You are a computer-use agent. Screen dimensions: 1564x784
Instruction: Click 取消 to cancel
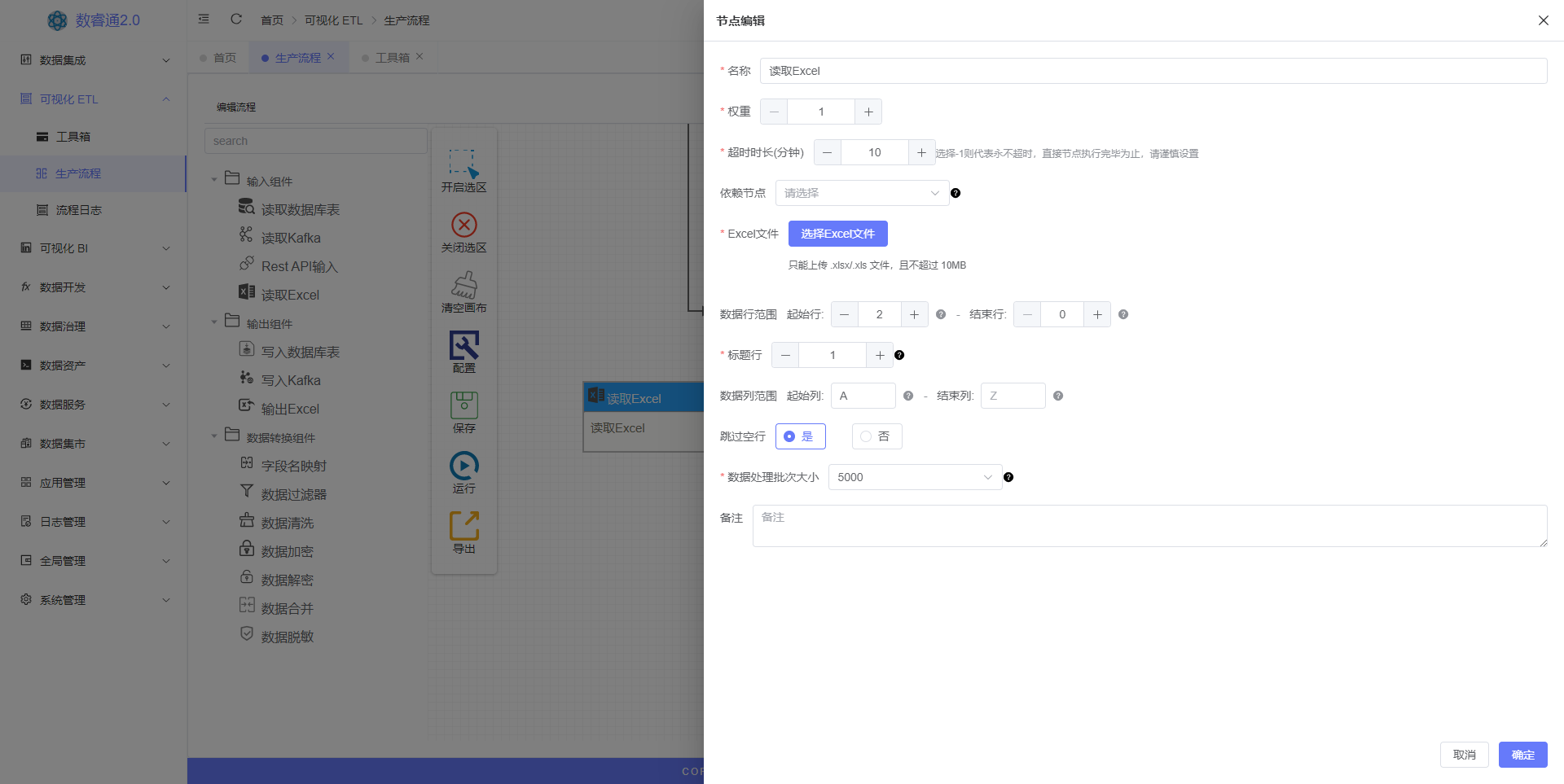point(1464,755)
